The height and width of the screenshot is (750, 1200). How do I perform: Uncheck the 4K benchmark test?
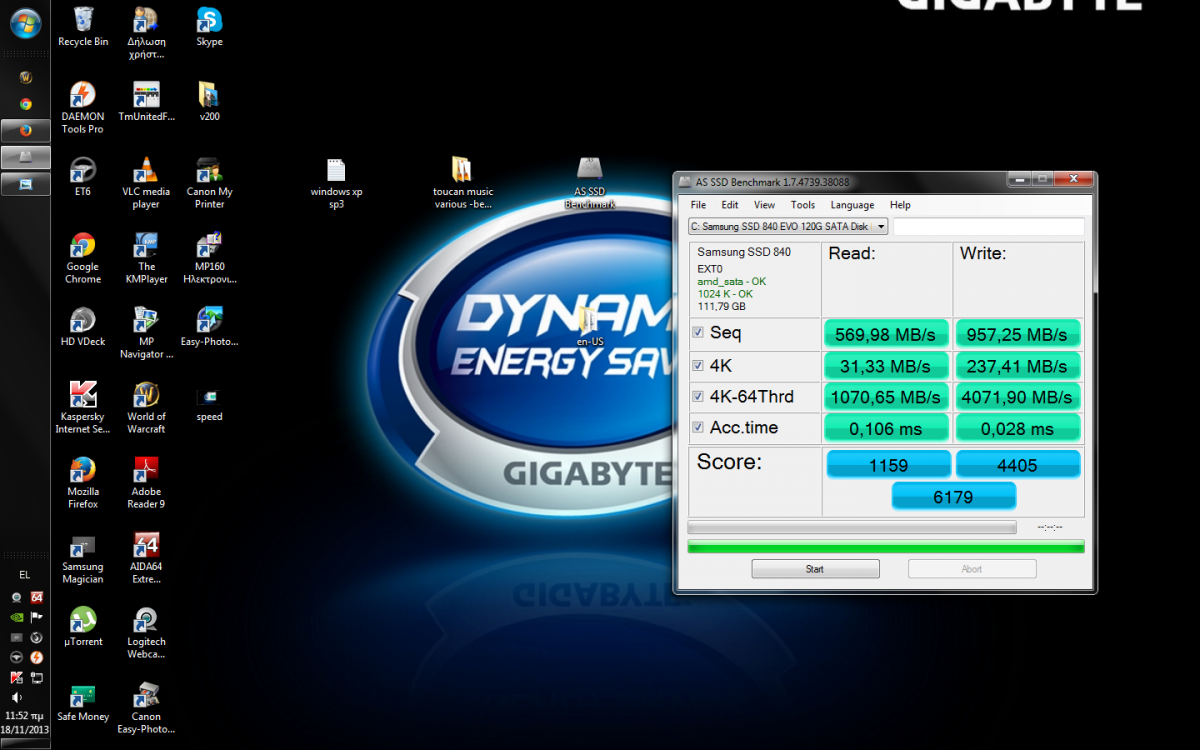click(698, 365)
